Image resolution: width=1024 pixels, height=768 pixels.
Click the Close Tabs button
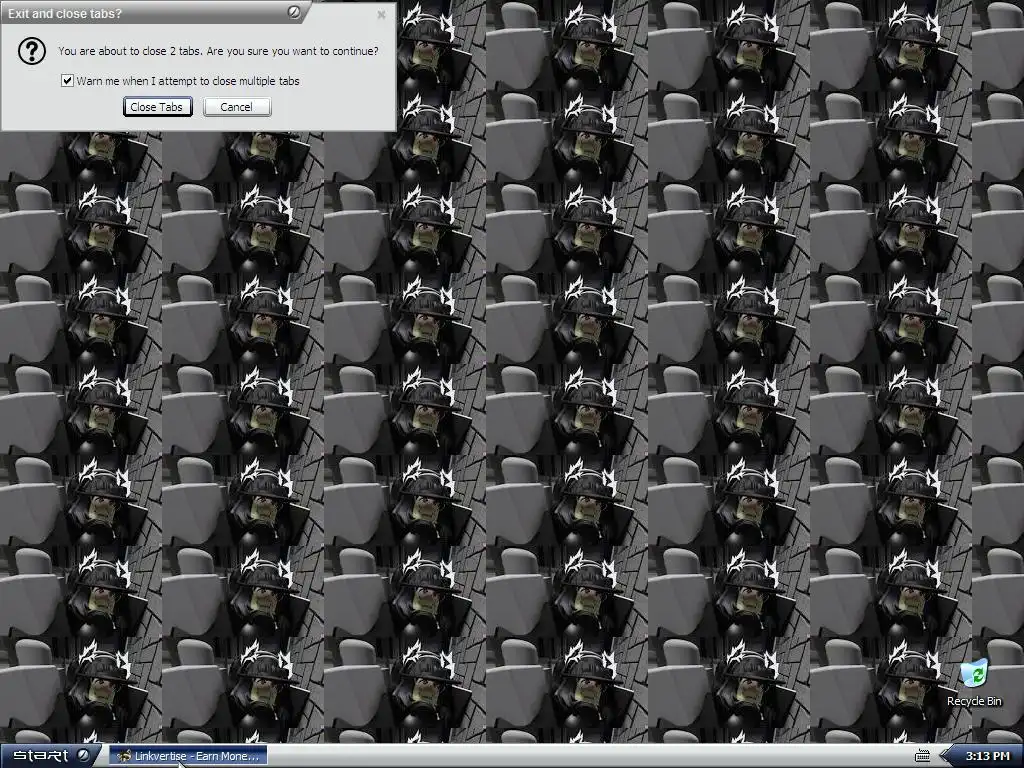pyautogui.click(x=157, y=107)
